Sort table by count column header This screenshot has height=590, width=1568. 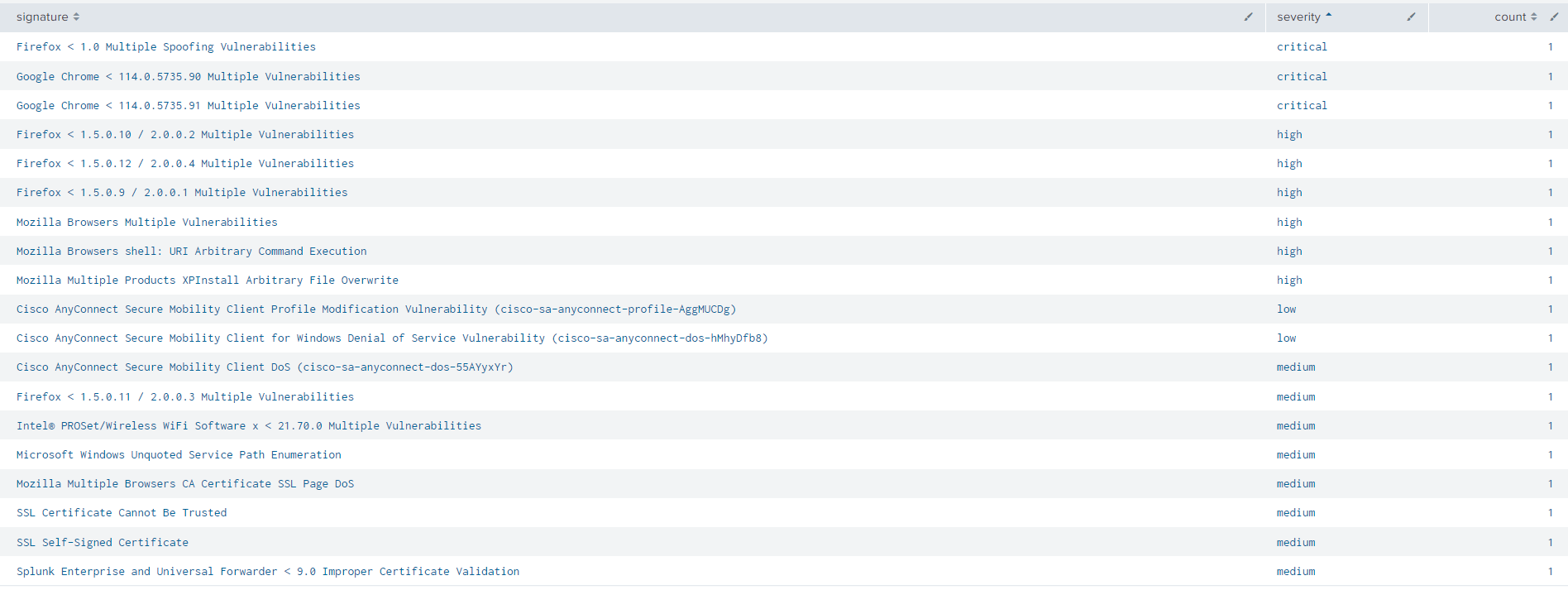click(x=1516, y=17)
